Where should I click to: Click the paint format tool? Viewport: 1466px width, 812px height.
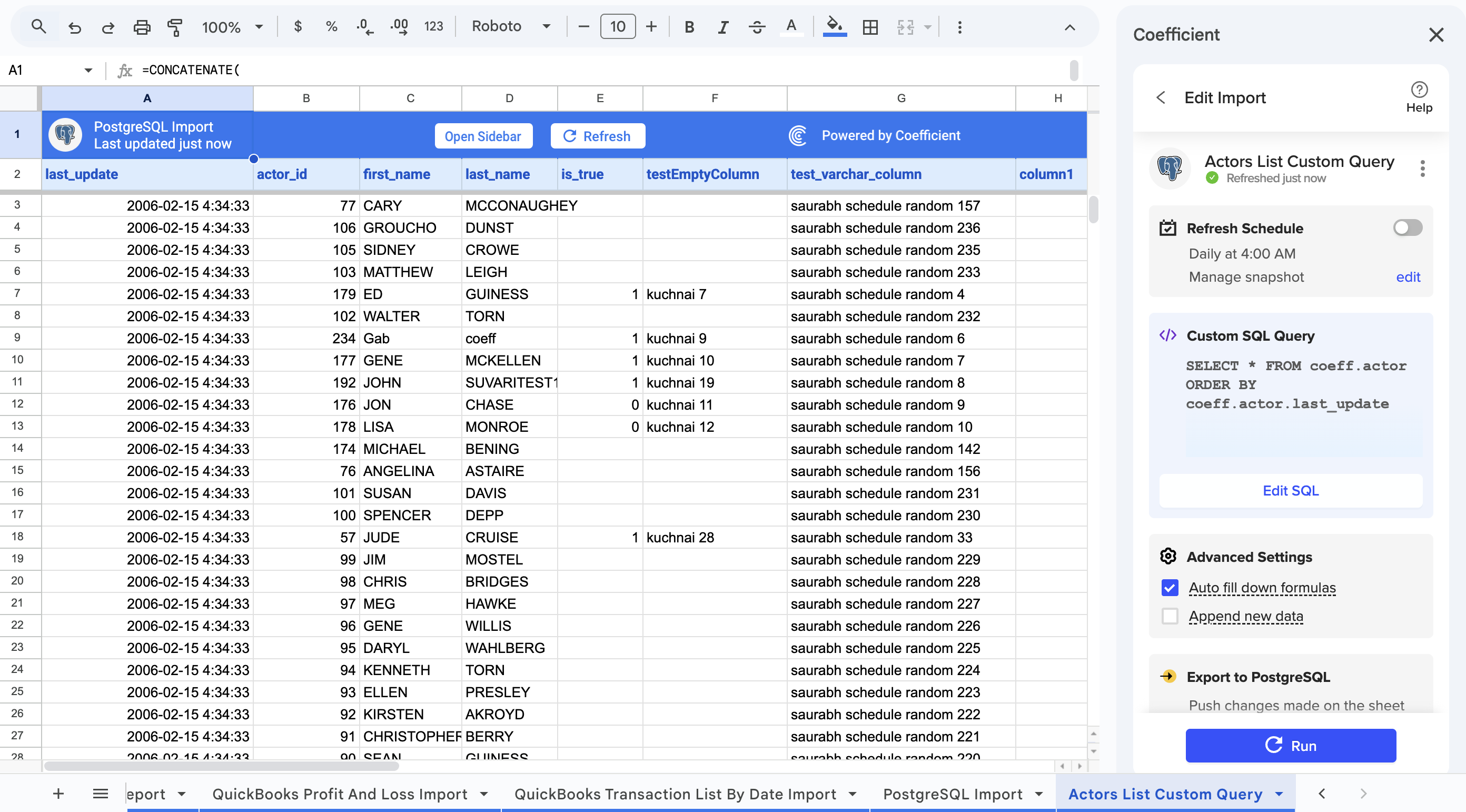(175, 27)
